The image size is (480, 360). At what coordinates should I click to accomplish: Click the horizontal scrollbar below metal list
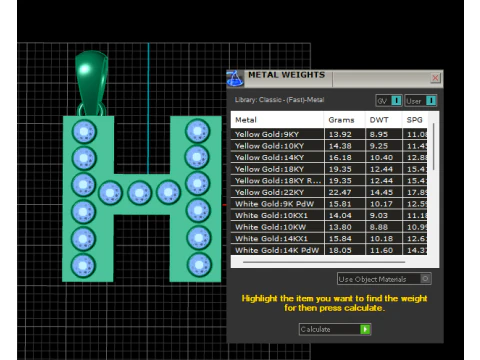[324, 262]
